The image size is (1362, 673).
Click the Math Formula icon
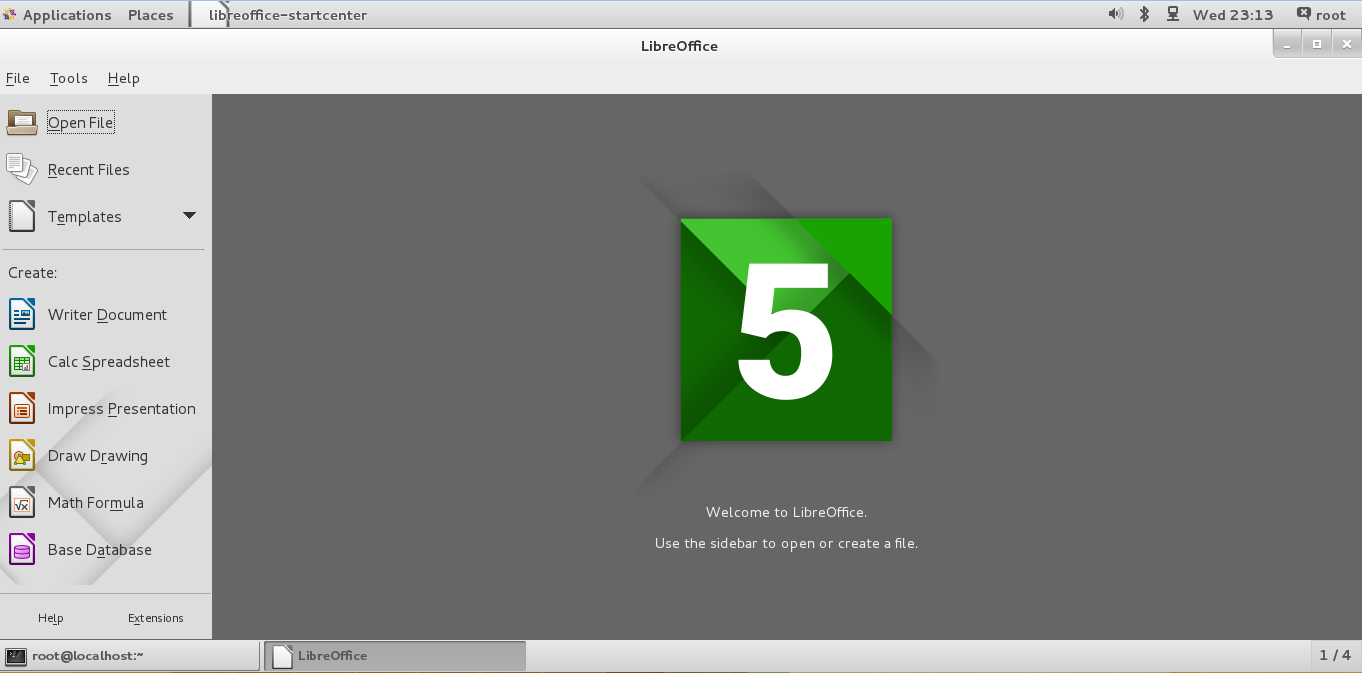pos(22,502)
